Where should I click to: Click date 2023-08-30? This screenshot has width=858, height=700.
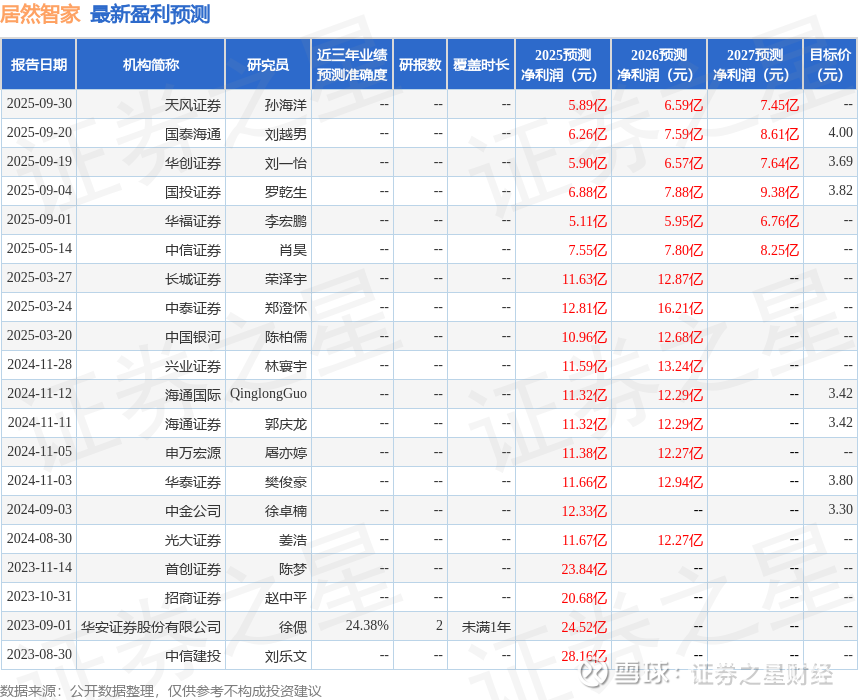(x=39, y=655)
